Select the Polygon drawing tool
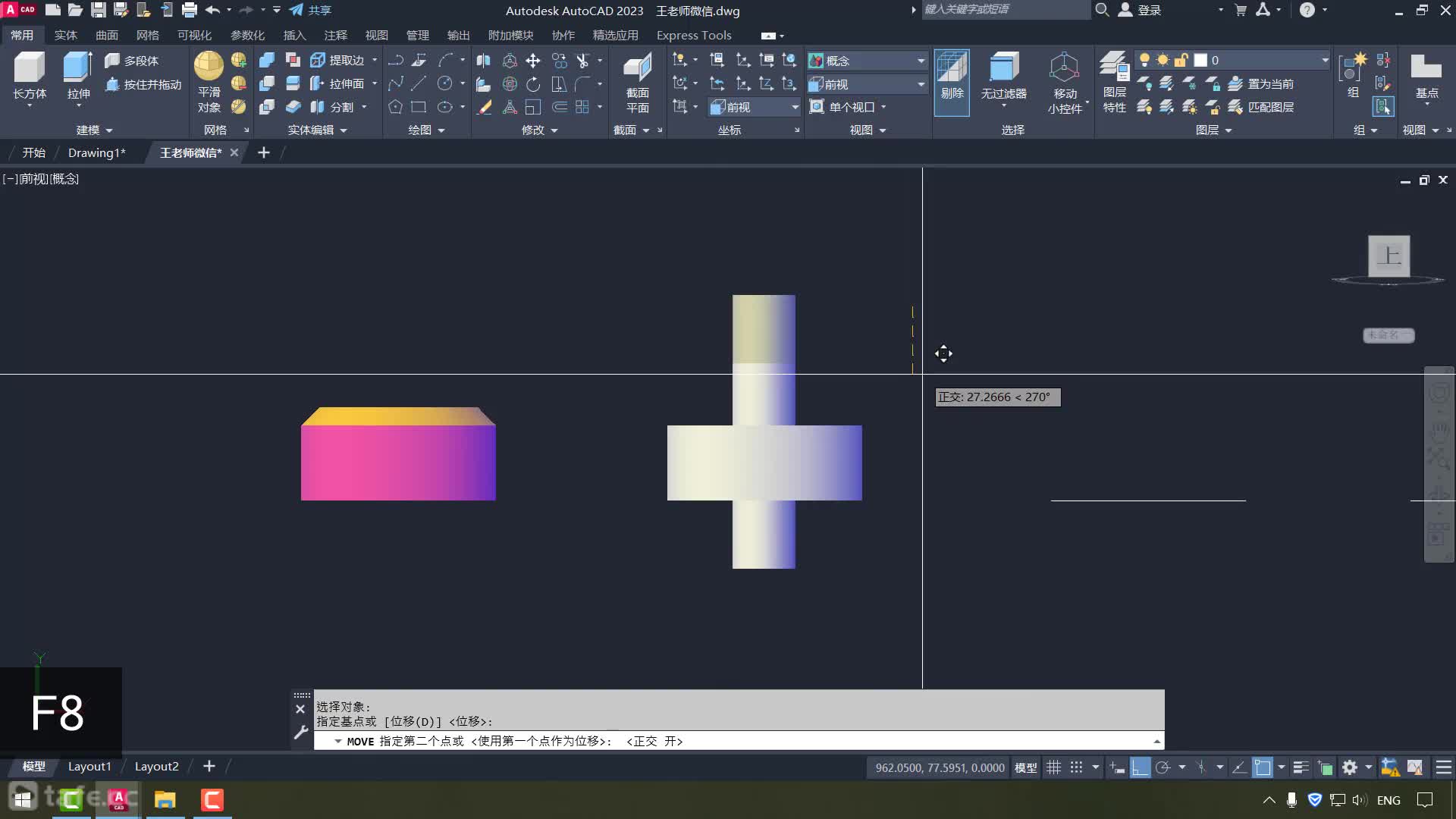1456x819 pixels. [x=395, y=107]
